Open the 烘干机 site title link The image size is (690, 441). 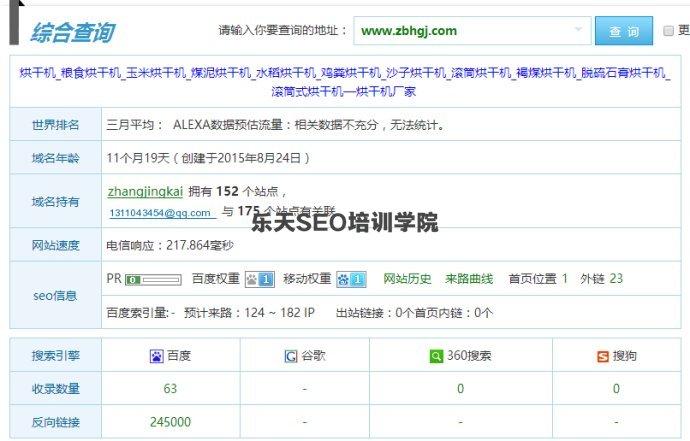pos(345,82)
